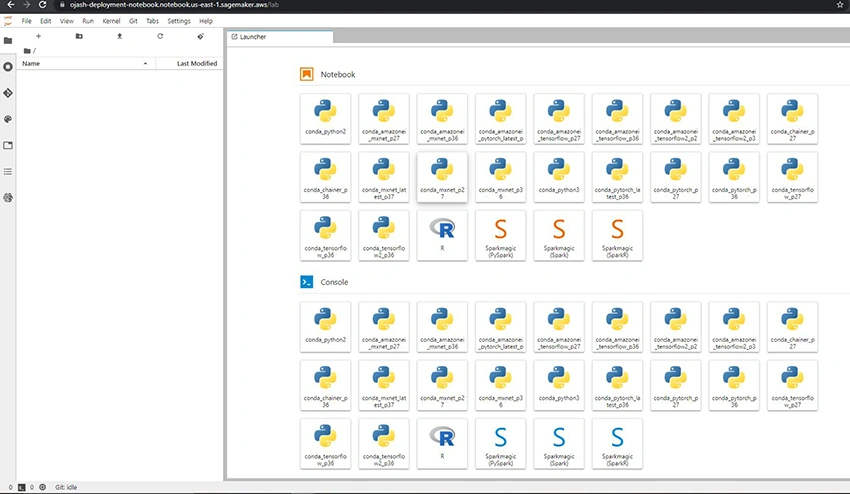This screenshot has width=850, height=494.
Task: Launch conda_mxnet_latest_p37 notebook
Action: pos(384,177)
